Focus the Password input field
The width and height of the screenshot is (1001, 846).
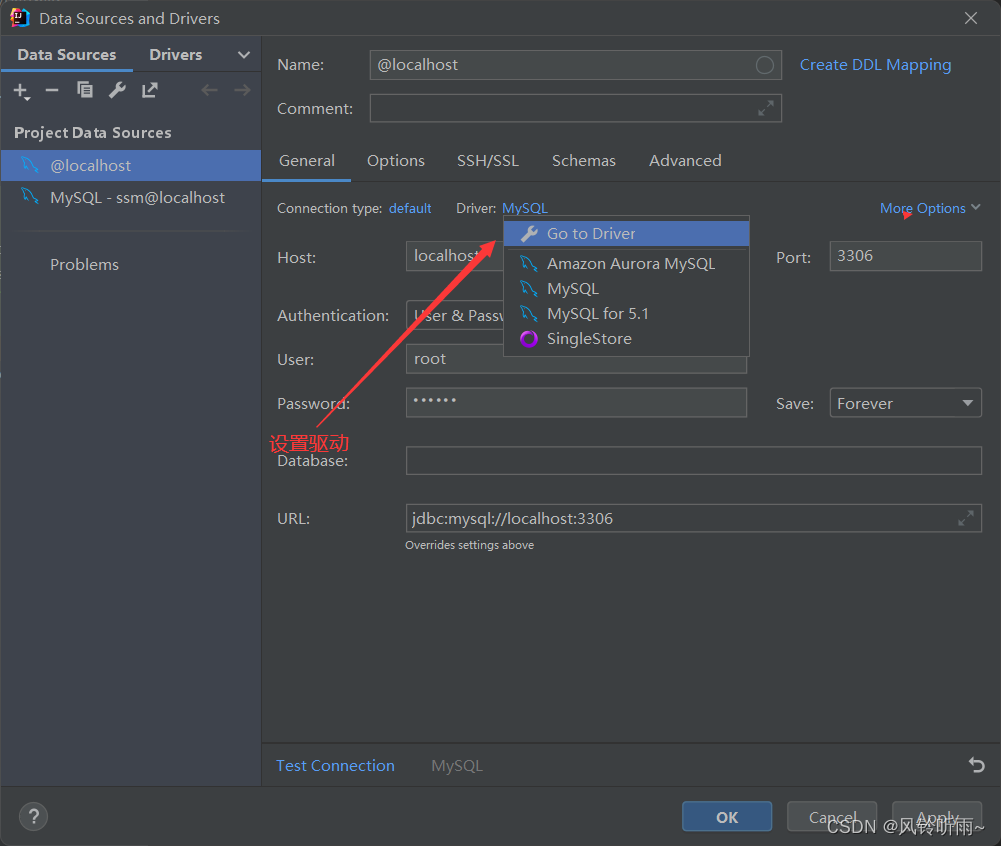(x=576, y=402)
